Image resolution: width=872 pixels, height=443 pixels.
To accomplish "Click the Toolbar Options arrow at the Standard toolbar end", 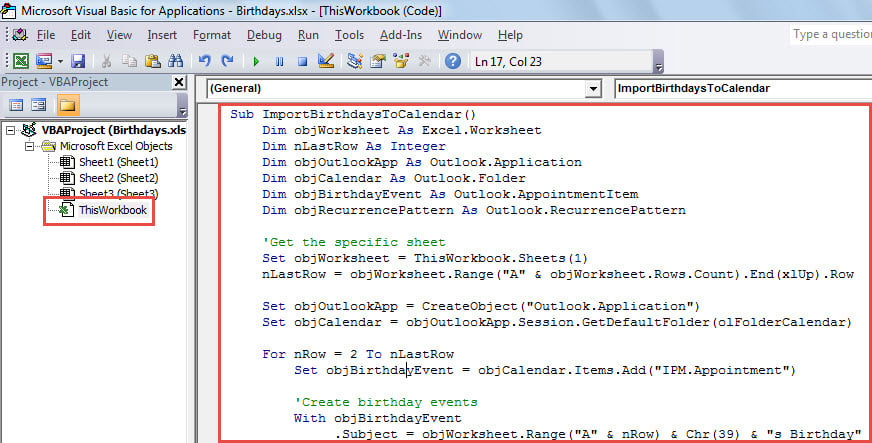I will [x=658, y=62].
